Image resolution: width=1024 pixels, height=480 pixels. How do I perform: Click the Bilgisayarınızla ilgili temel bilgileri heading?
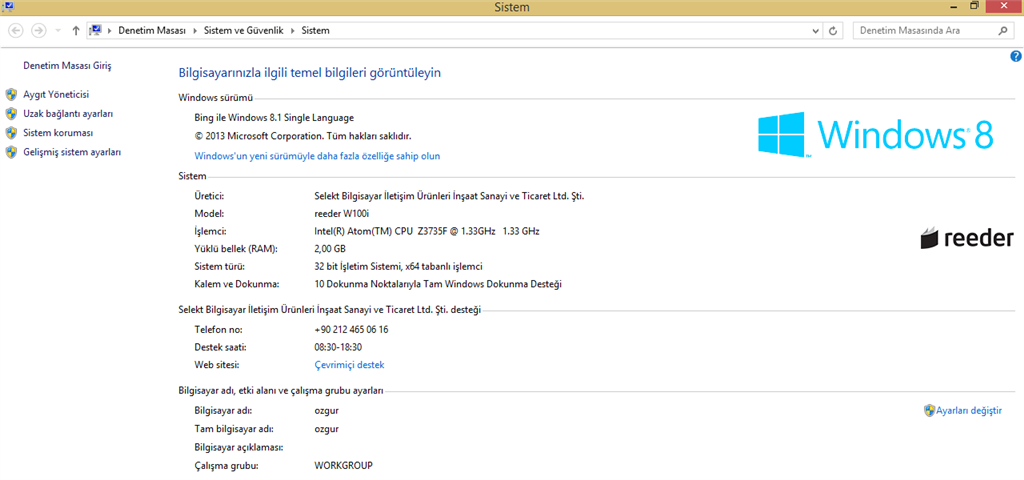coord(310,72)
